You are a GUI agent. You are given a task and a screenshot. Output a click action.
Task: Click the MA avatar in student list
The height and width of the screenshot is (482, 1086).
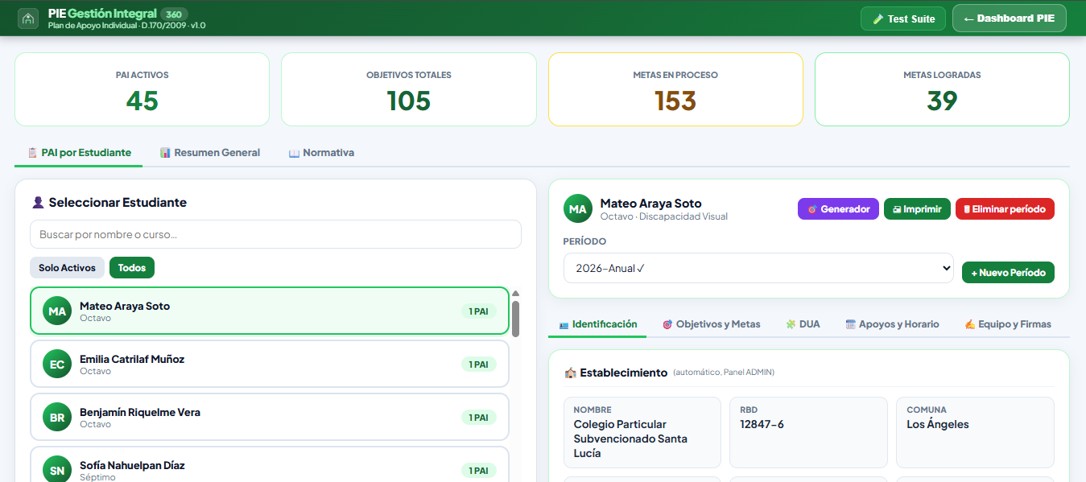click(x=57, y=311)
